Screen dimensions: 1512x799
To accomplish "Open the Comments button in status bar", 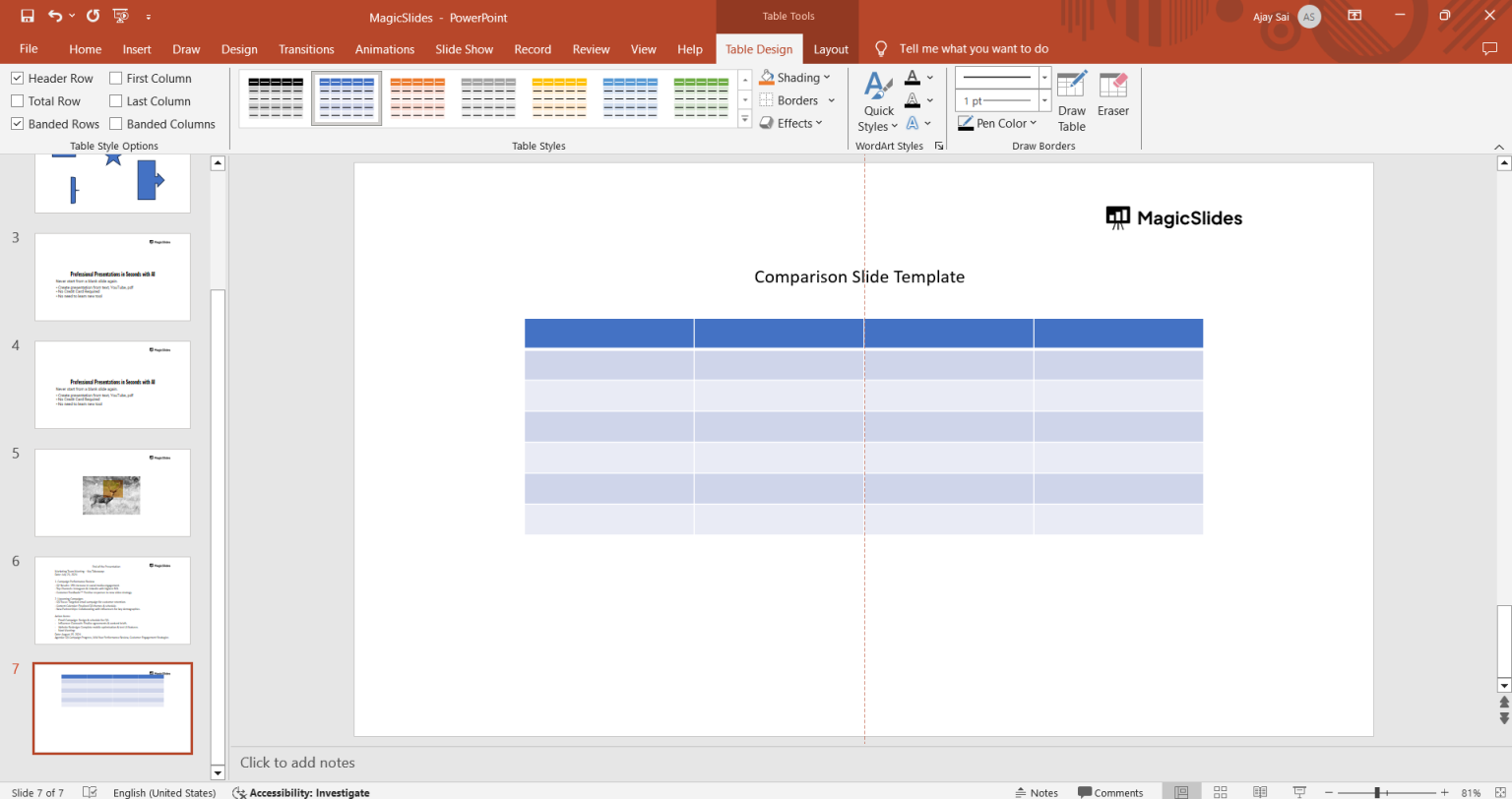I will point(1110,792).
